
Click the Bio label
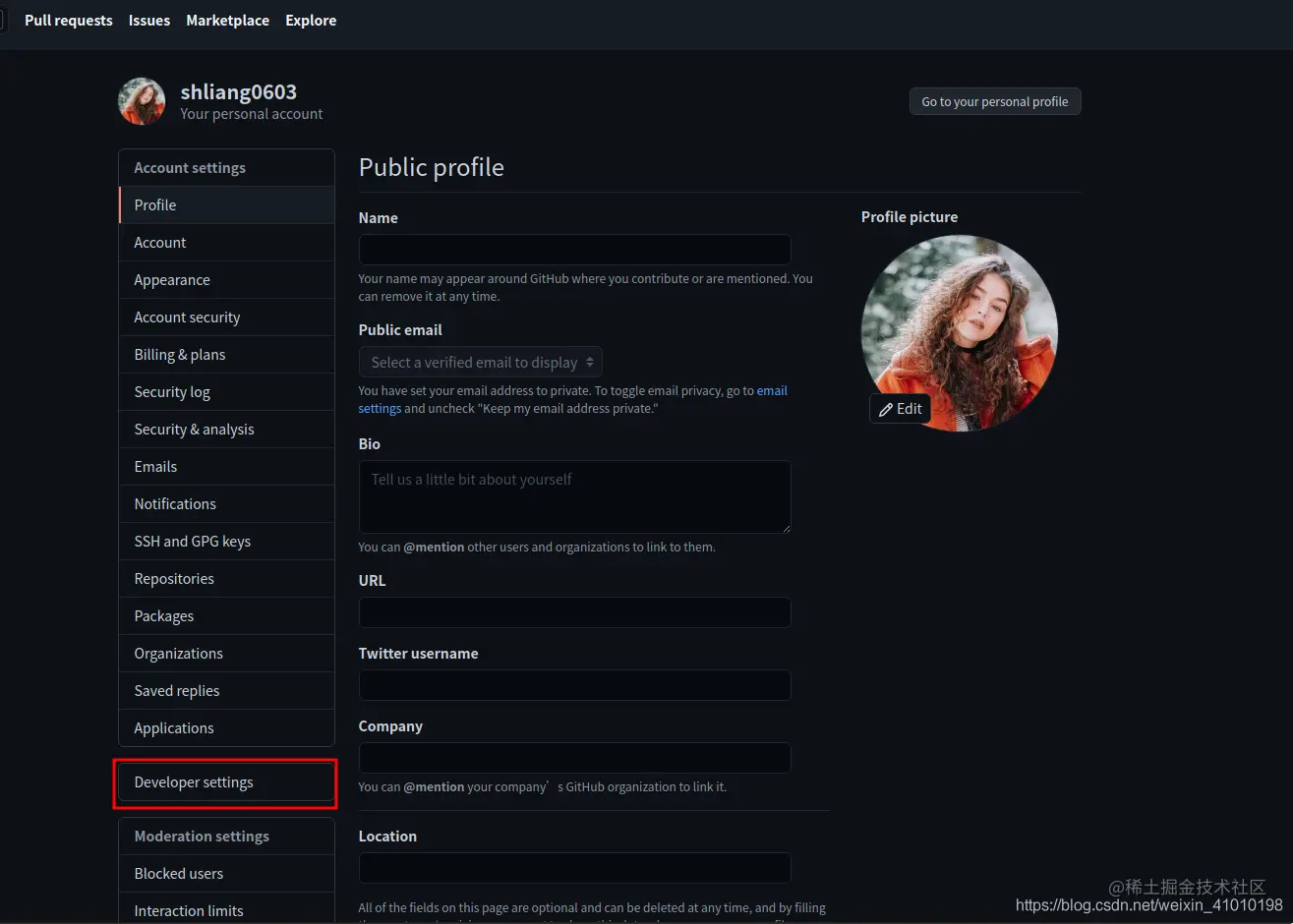tap(370, 444)
